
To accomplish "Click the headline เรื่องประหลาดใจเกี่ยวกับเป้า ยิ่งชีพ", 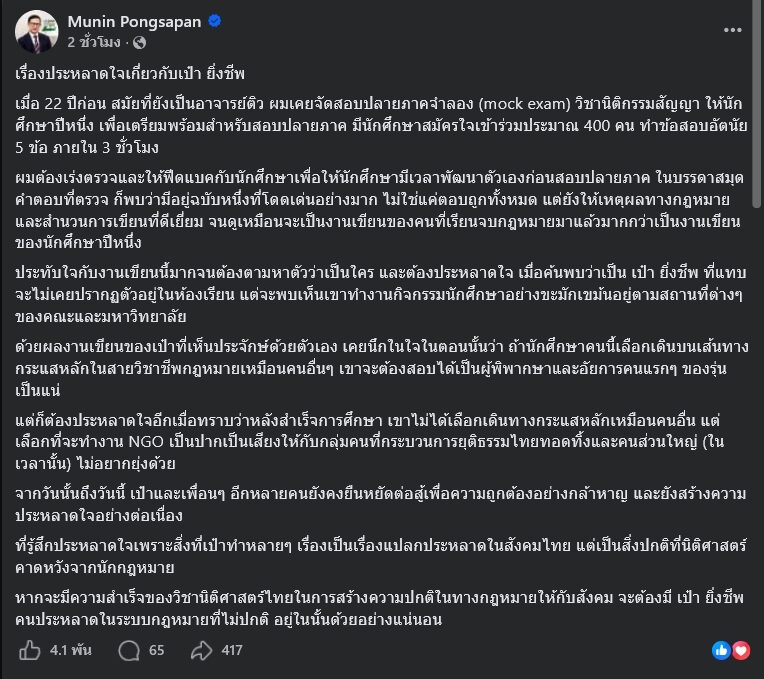I will pos(130,74).
